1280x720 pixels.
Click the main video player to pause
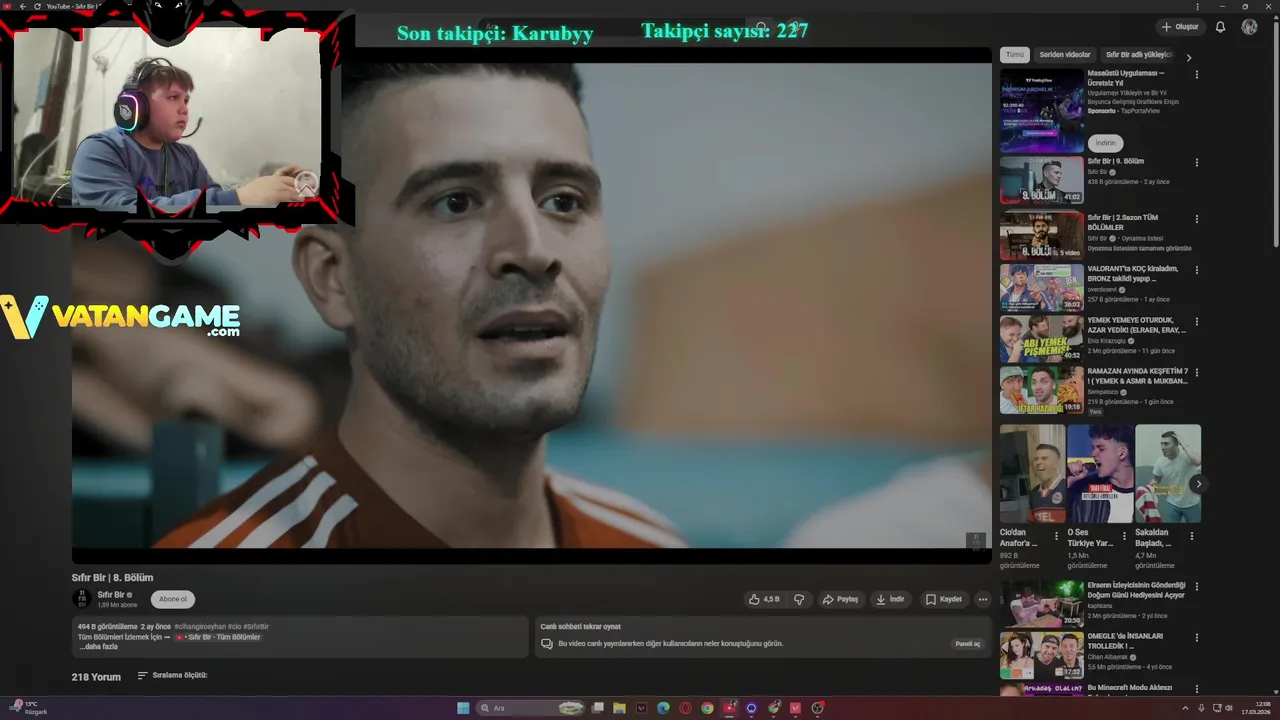(532, 305)
